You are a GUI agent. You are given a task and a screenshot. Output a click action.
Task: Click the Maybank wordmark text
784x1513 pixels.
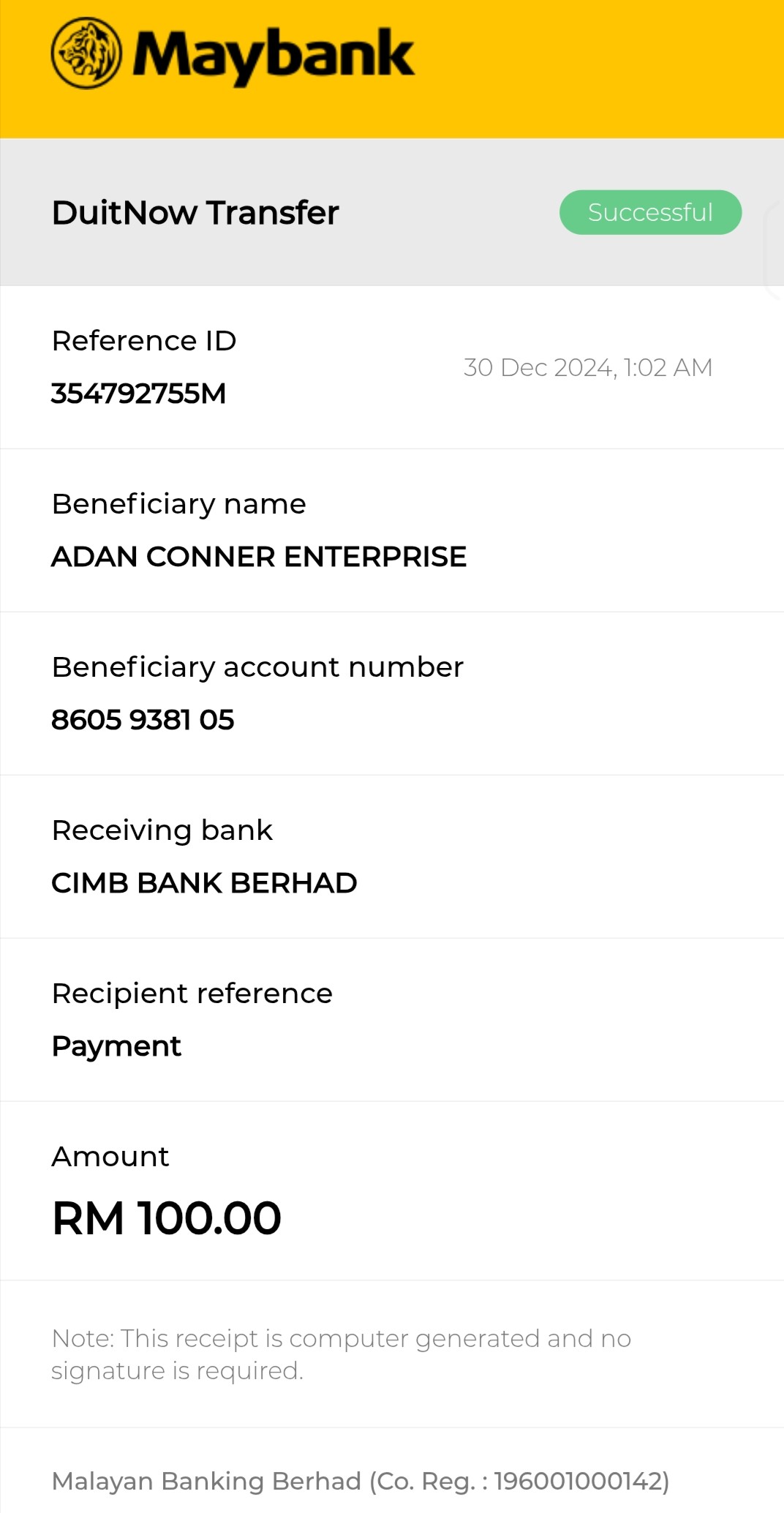tap(273, 55)
